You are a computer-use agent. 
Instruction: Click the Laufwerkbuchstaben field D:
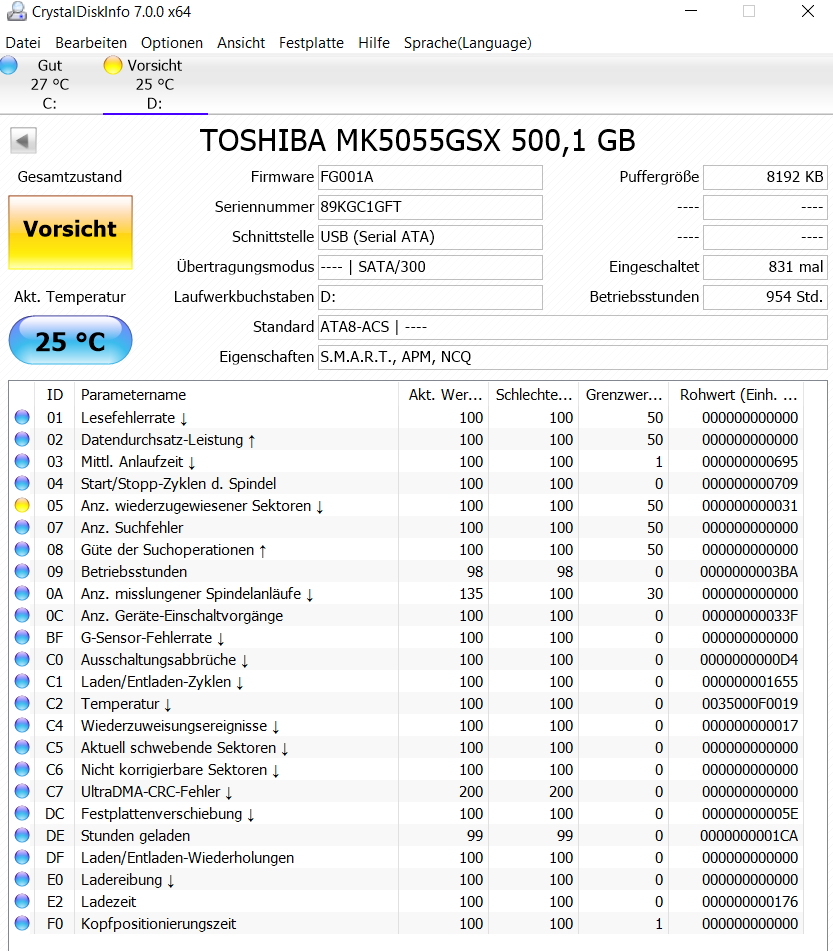pyautogui.click(x=430, y=297)
